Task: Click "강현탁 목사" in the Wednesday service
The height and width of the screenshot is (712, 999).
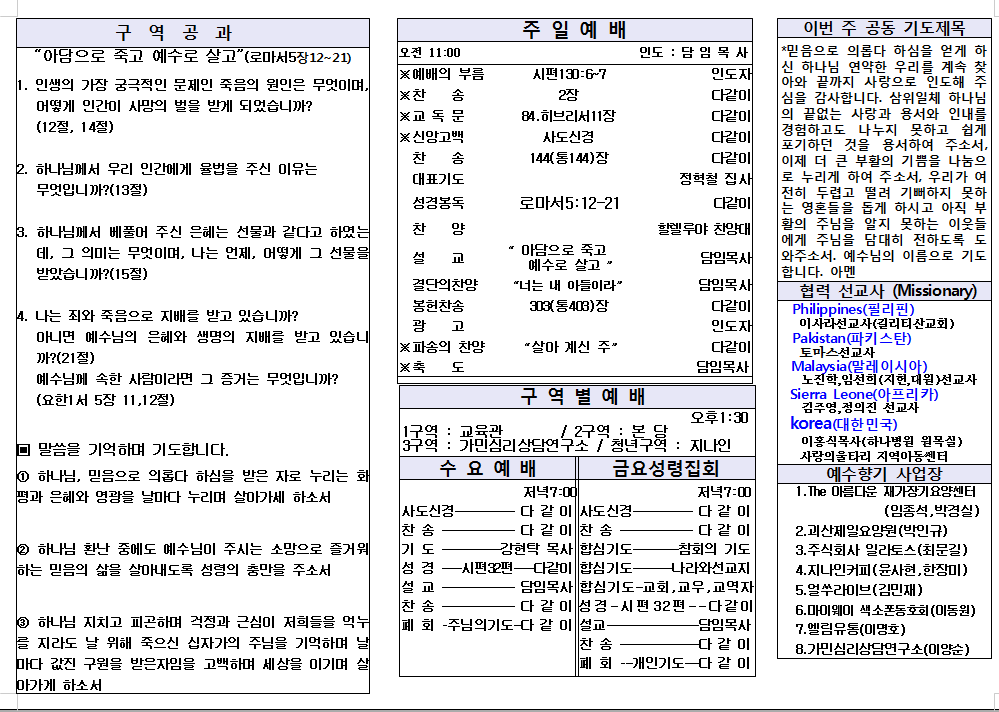Action: point(536,549)
